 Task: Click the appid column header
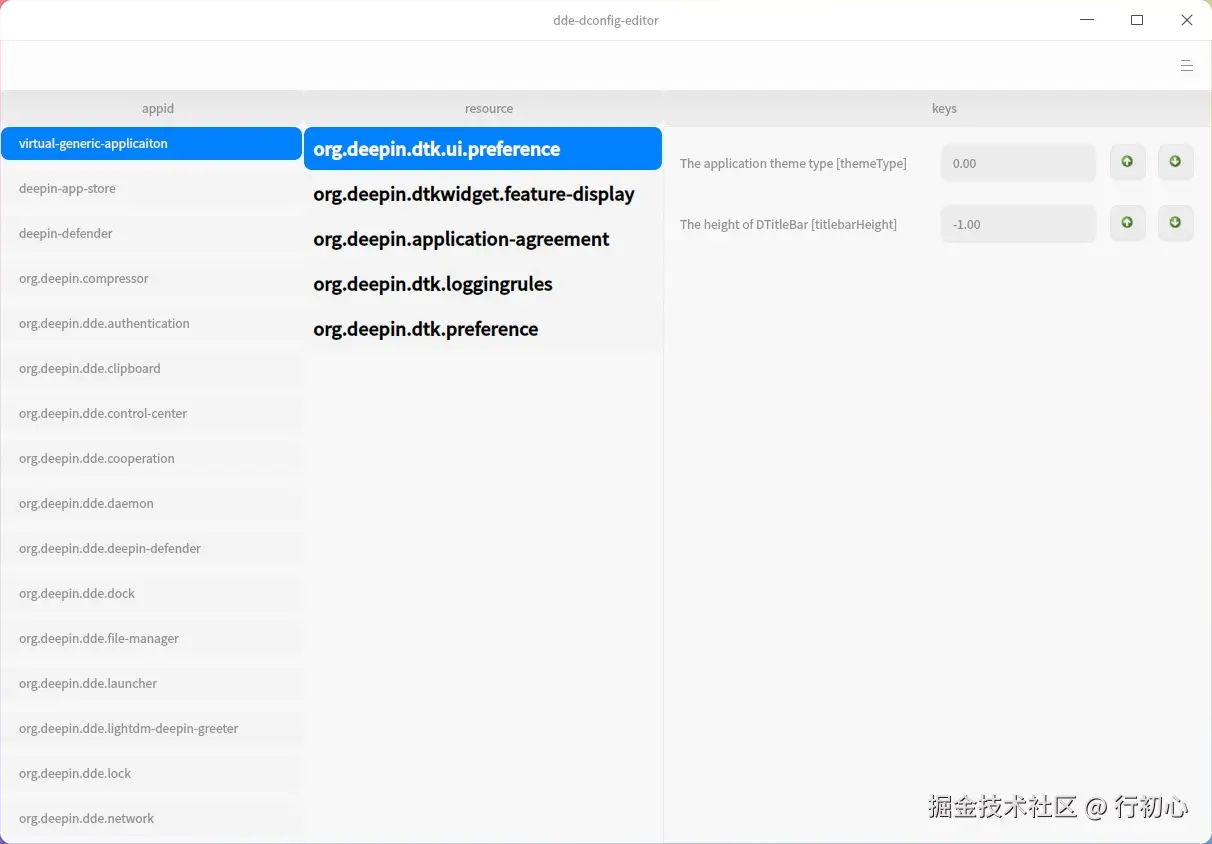tap(157, 108)
